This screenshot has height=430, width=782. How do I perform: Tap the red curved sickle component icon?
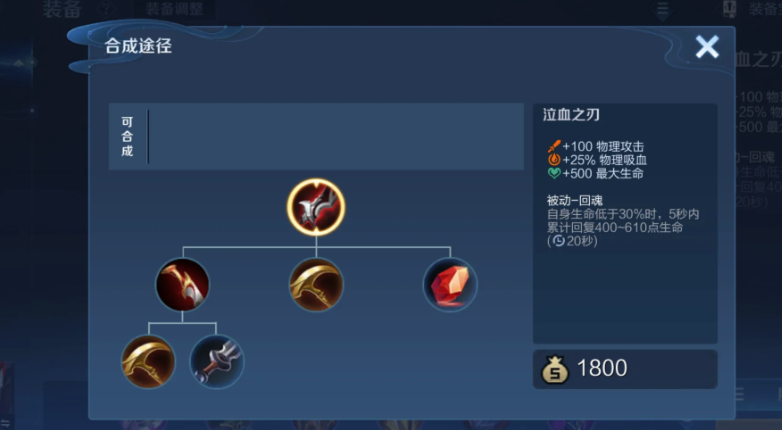(183, 284)
